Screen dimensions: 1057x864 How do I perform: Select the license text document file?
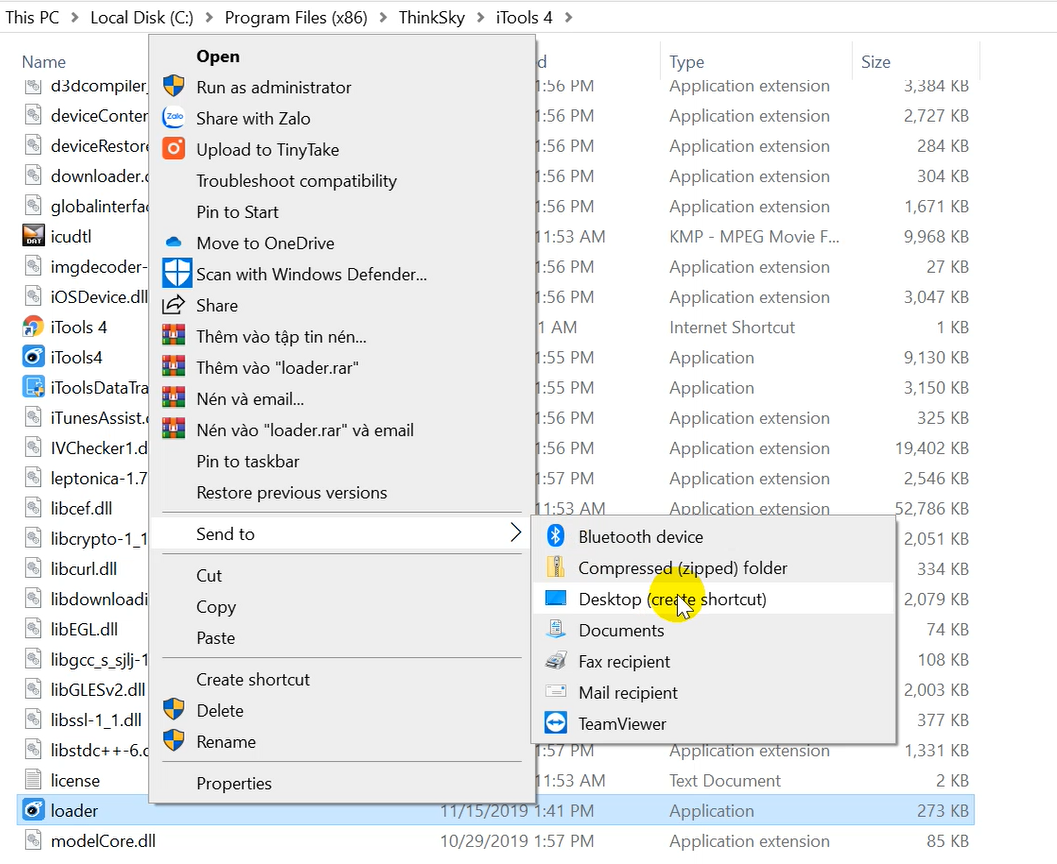(x=75, y=780)
